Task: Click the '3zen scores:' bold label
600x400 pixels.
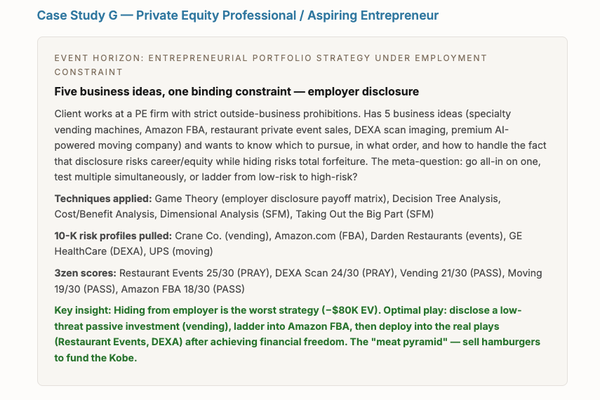Action: coord(85,273)
